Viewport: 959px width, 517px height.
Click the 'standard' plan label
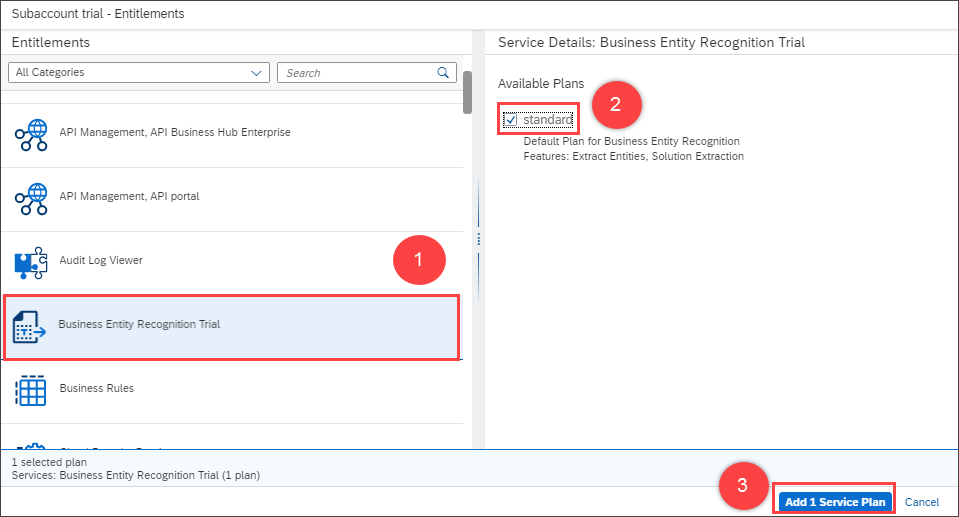pos(548,119)
